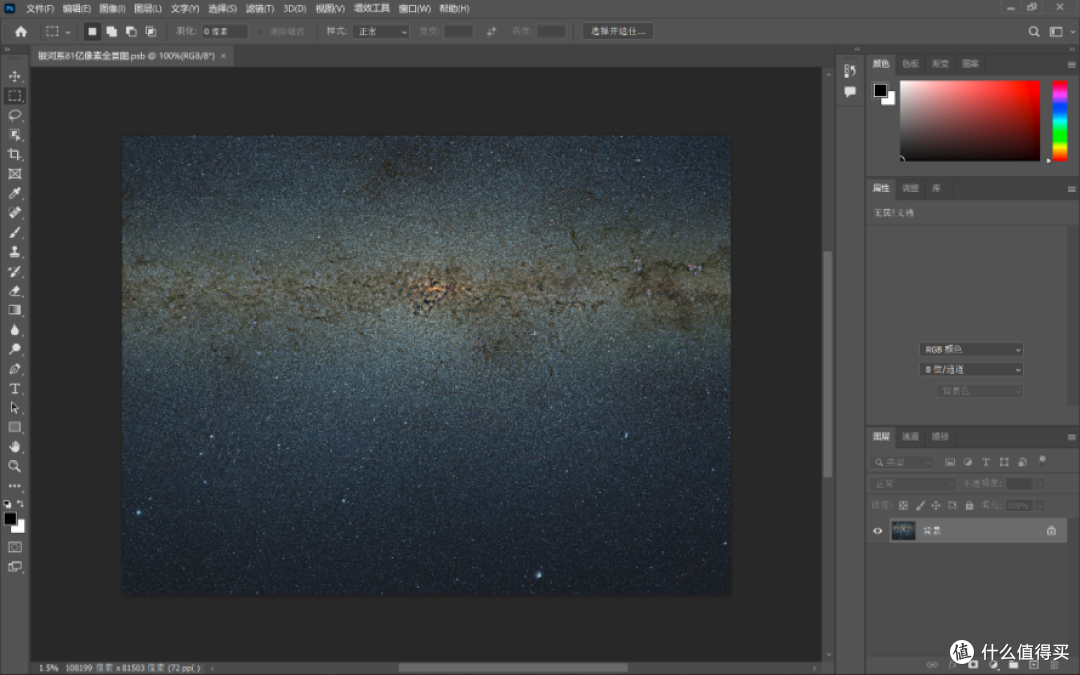Screen dimensions: 1080x675
Task: Toggle the 消除锯齿 anti-alias checkbox
Action: 260,32
